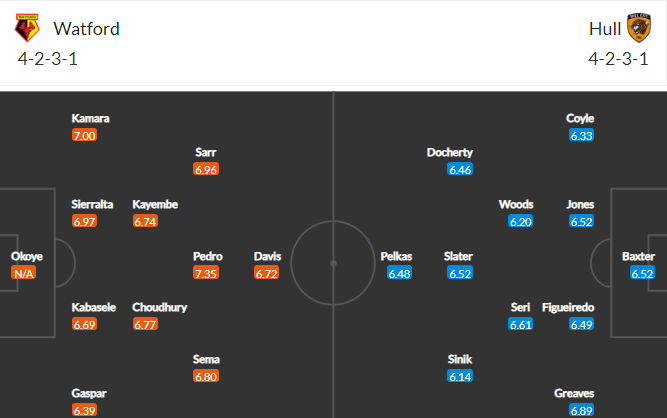The height and width of the screenshot is (418, 667).
Task: Click player name Pelkas
Action: (x=396, y=256)
